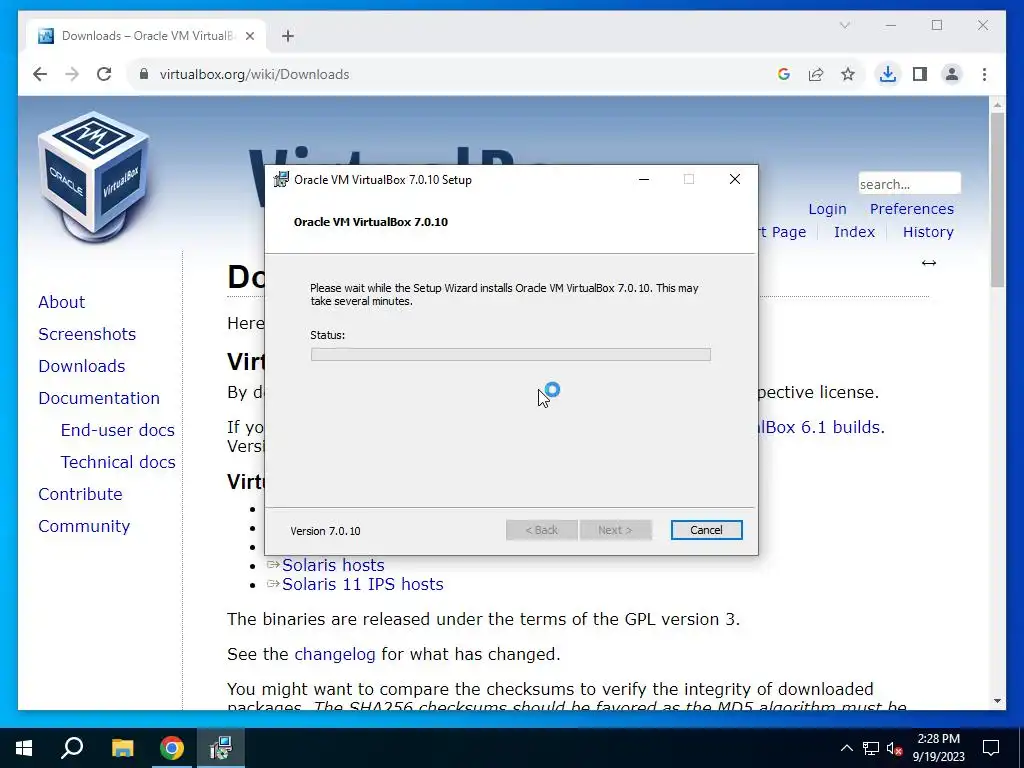Select the Downloads – Oracle VM VirtualBox tab

click(146, 36)
